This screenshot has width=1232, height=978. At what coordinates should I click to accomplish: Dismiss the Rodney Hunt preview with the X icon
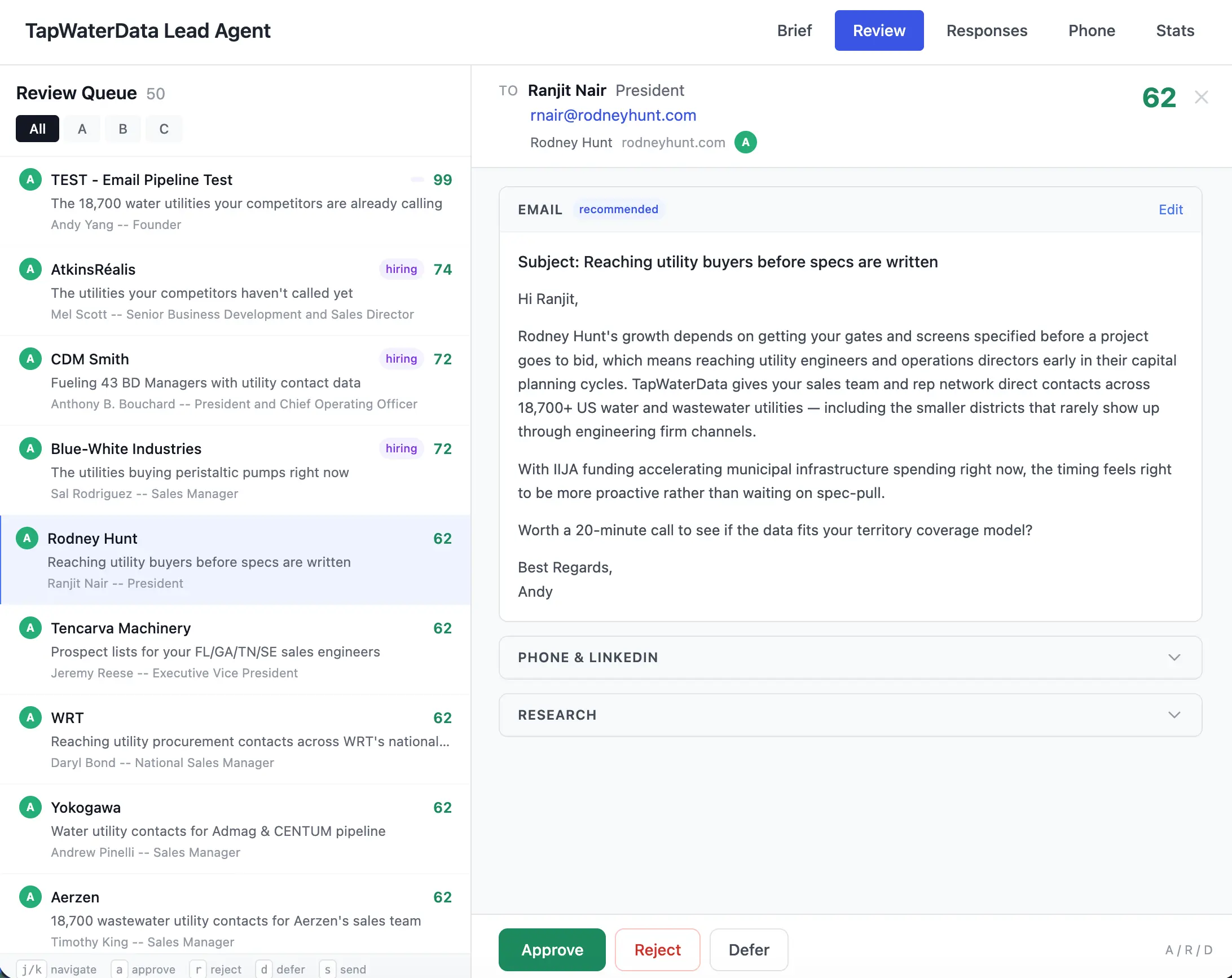click(1202, 96)
